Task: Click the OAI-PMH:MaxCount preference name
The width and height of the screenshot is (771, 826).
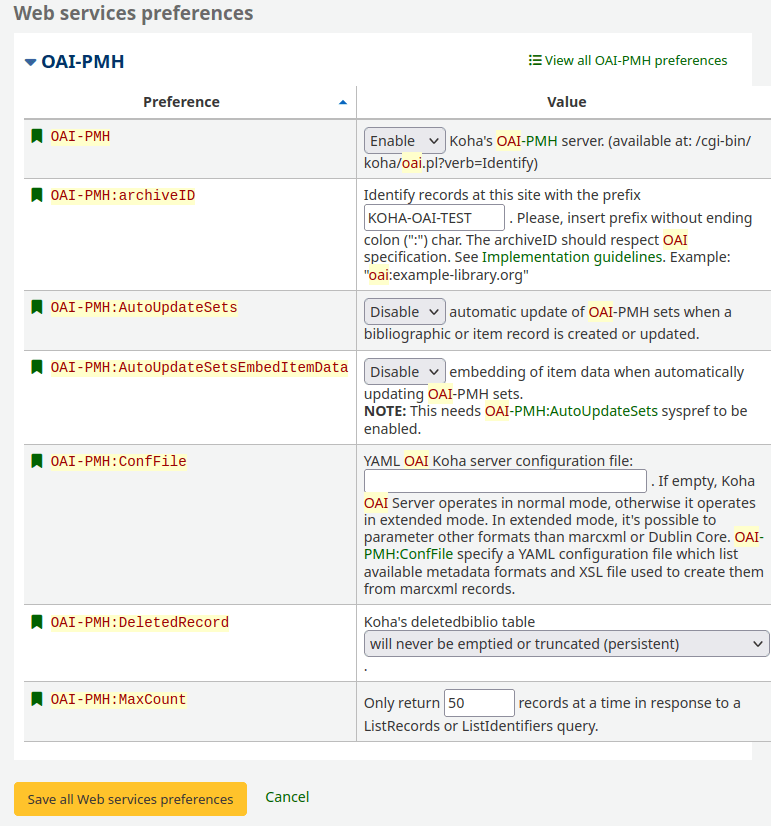Action: [118, 699]
